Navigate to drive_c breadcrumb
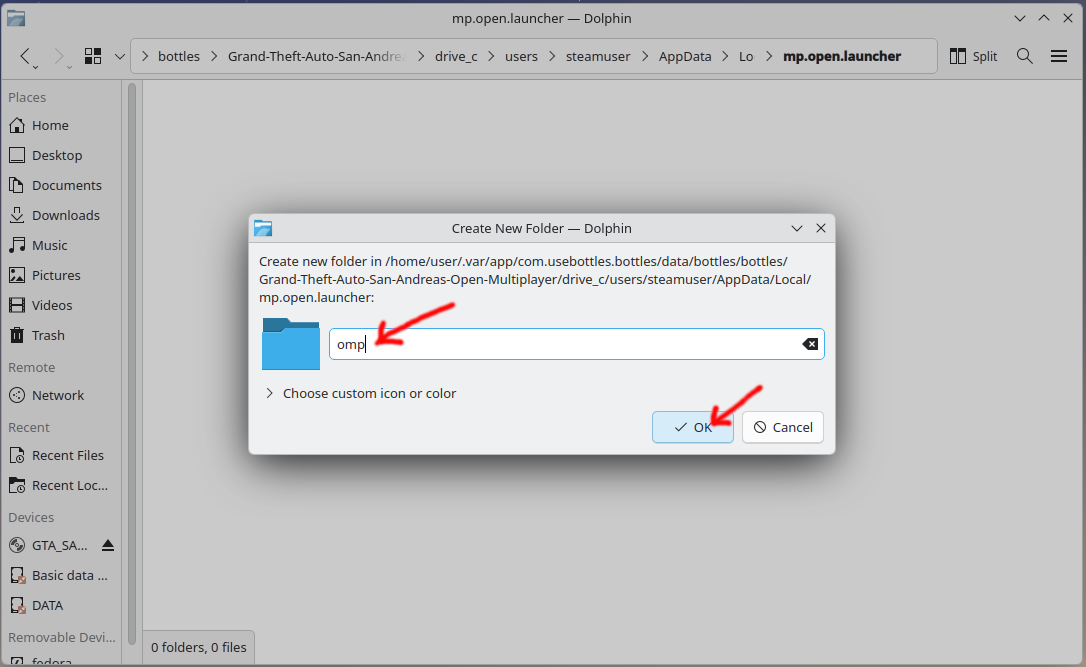The height and width of the screenshot is (667, 1086). click(x=456, y=56)
